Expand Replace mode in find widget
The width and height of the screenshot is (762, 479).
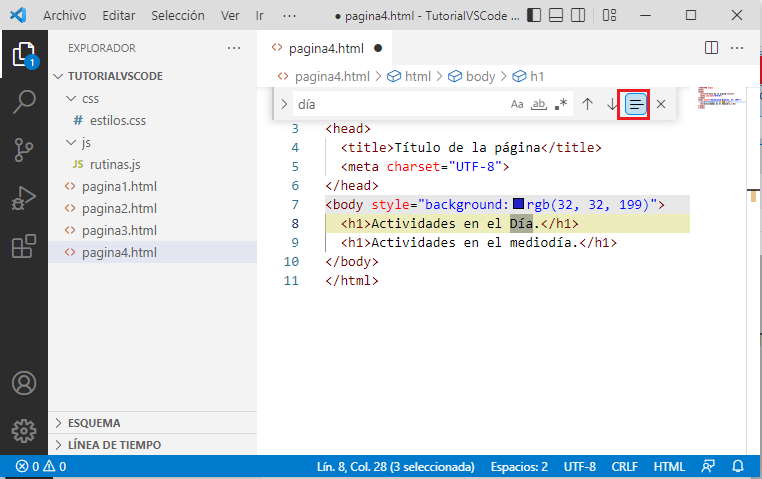[284, 104]
